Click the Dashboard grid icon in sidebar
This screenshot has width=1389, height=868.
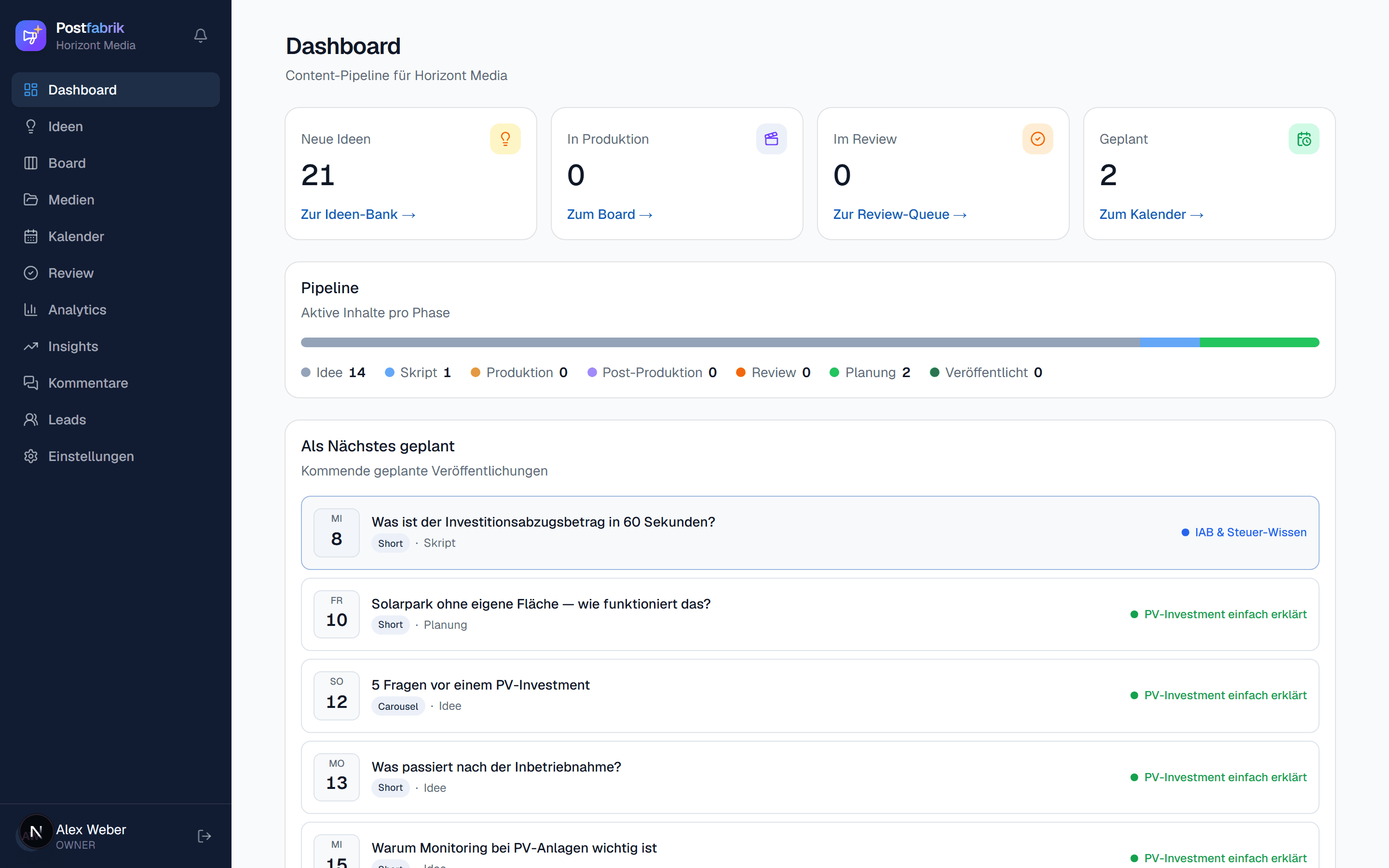[x=31, y=90]
